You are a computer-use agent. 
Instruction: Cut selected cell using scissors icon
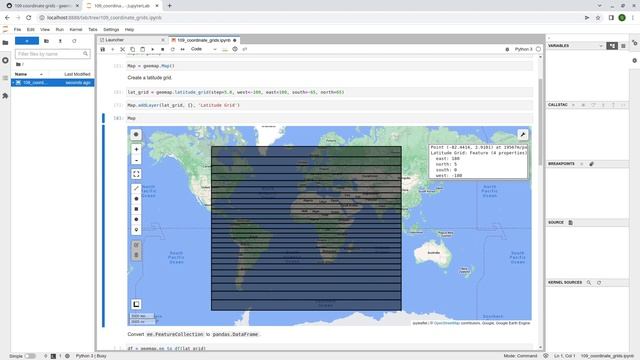tap(122, 49)
